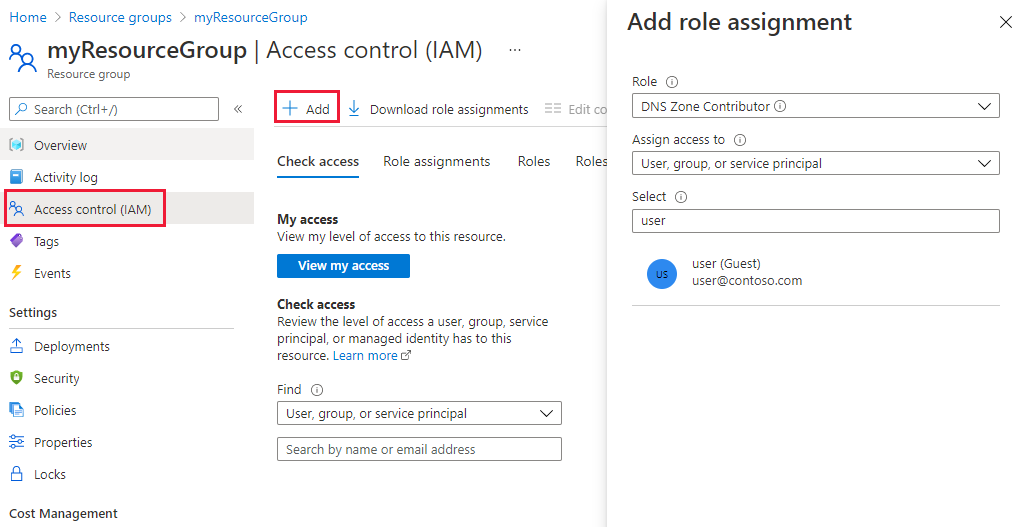Open the Find type dropdown
This screenshot has width=1020, height=527.
click(x=546, y=413)
